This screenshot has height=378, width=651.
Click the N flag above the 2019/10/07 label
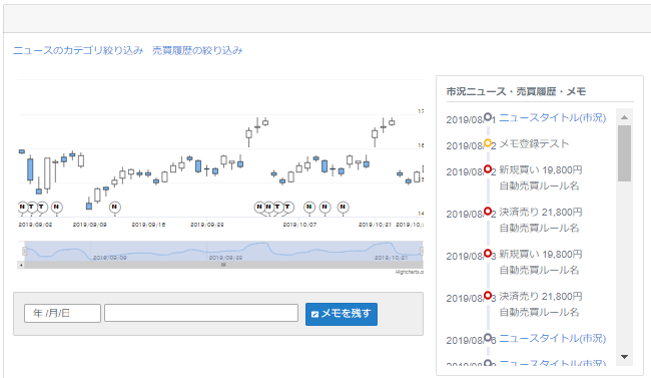click(x=309, y=207)
